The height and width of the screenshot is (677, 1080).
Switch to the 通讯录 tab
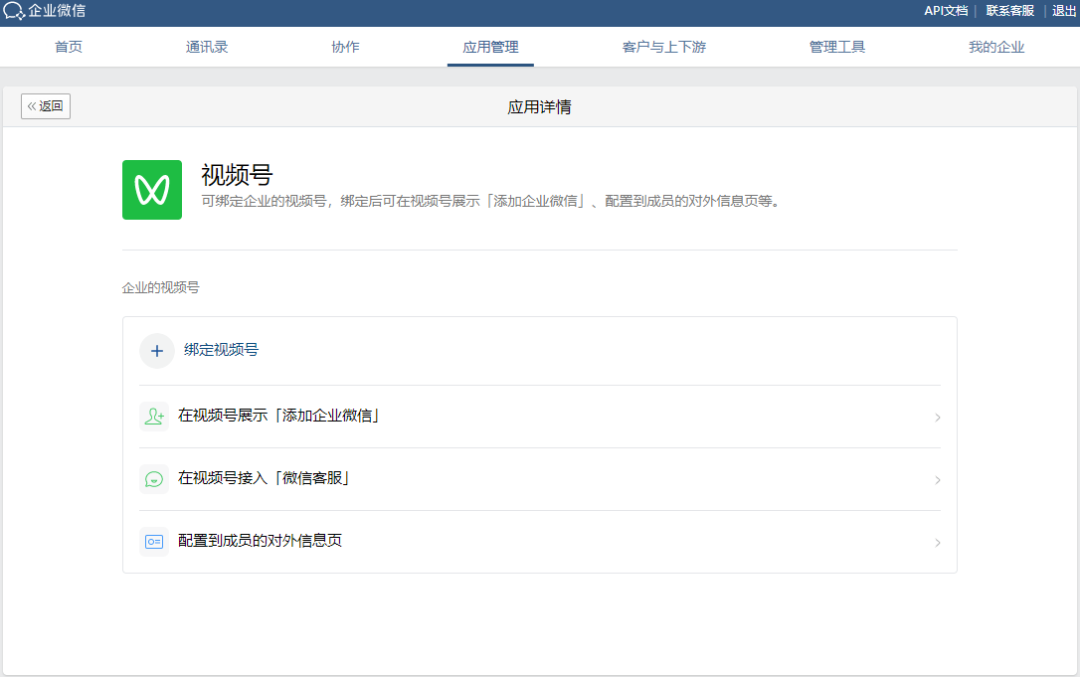207,46
